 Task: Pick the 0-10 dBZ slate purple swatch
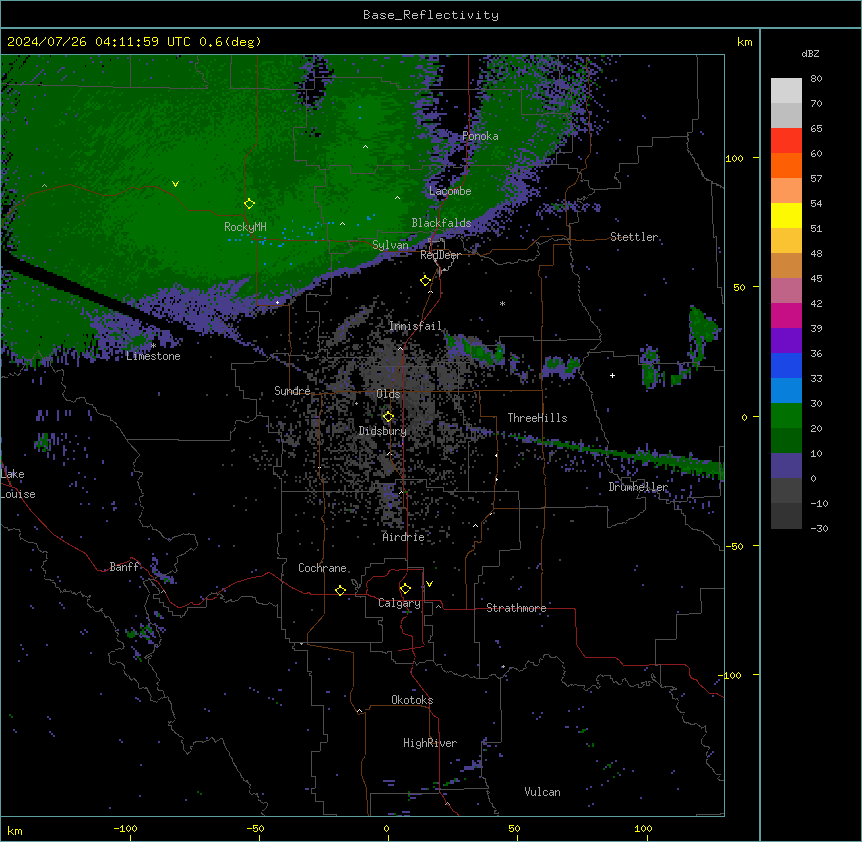coord(786,466)
